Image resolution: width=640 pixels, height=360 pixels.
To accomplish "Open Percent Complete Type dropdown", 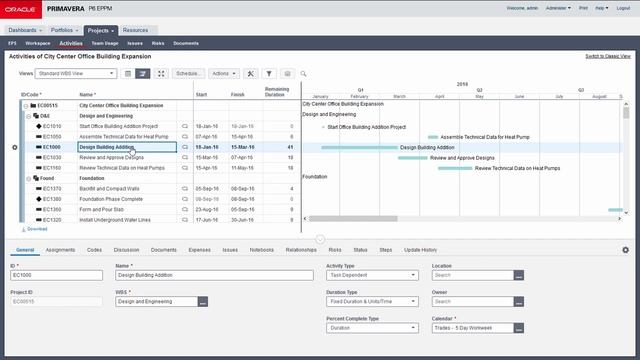I will [372, 328].
